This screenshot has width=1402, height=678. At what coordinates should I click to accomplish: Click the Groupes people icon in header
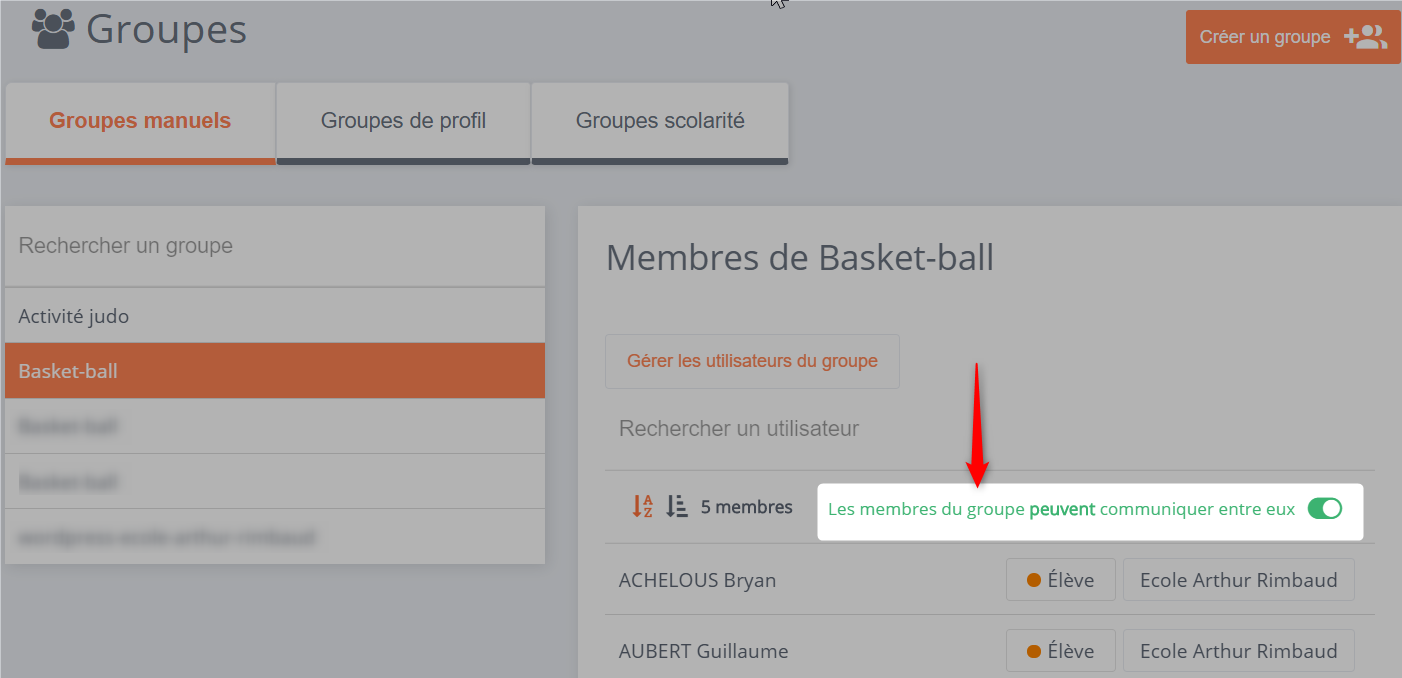(x=53, y=29)
